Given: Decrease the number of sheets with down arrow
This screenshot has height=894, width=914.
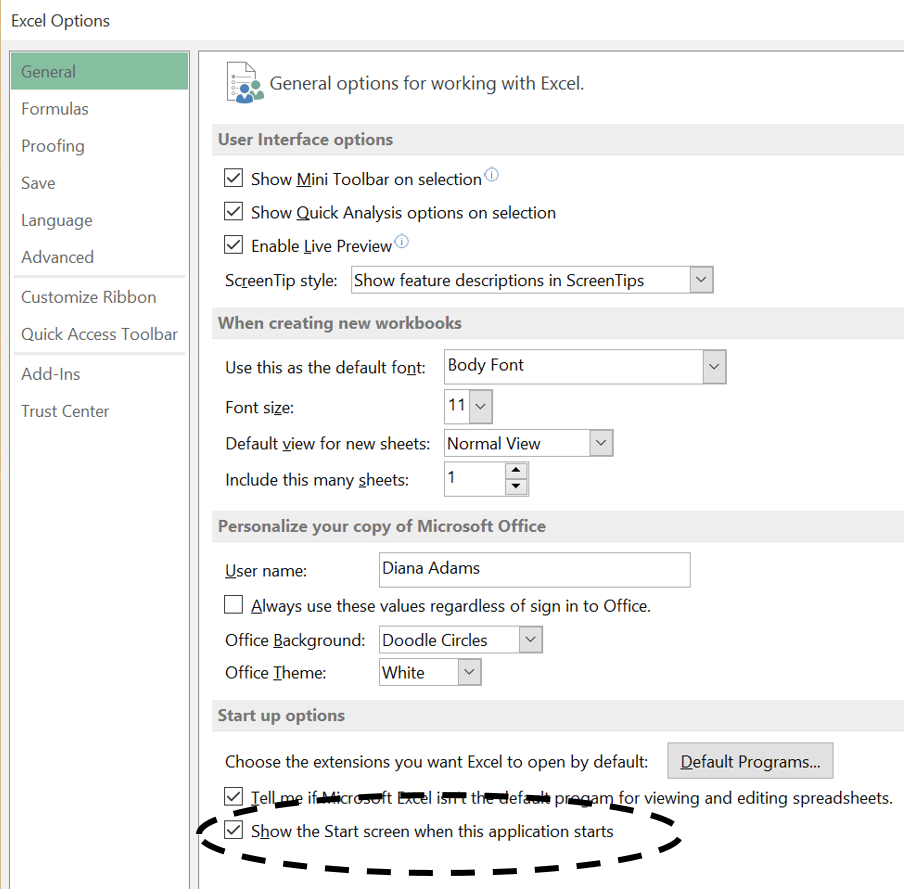Looking at the screenshot, I should click(516, 486).
